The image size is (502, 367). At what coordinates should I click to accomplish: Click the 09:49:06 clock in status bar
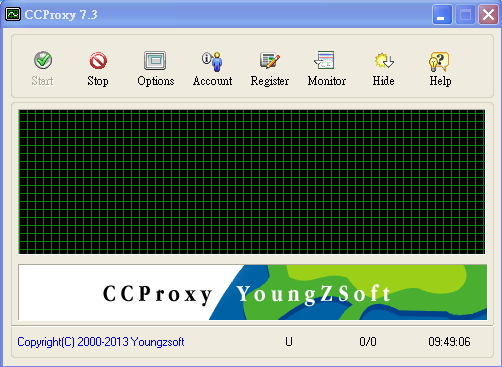[x=449, y=342]
